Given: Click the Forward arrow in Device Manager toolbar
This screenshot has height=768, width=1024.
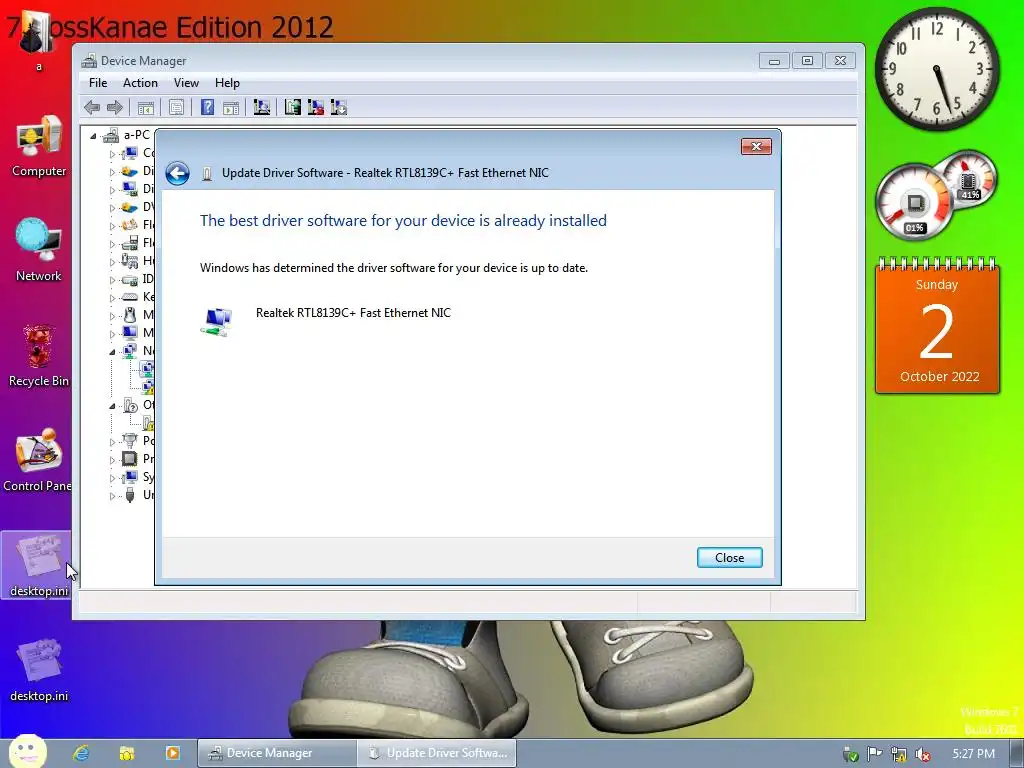Looking at the screenshot, I should point(115,107).
